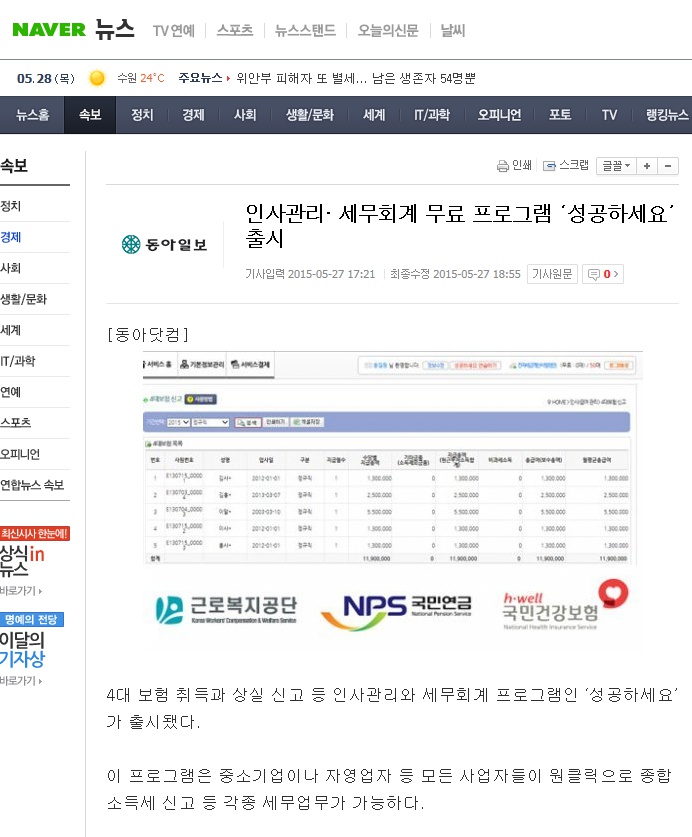Select 정치 tab in menu bar

coord(142,115)
